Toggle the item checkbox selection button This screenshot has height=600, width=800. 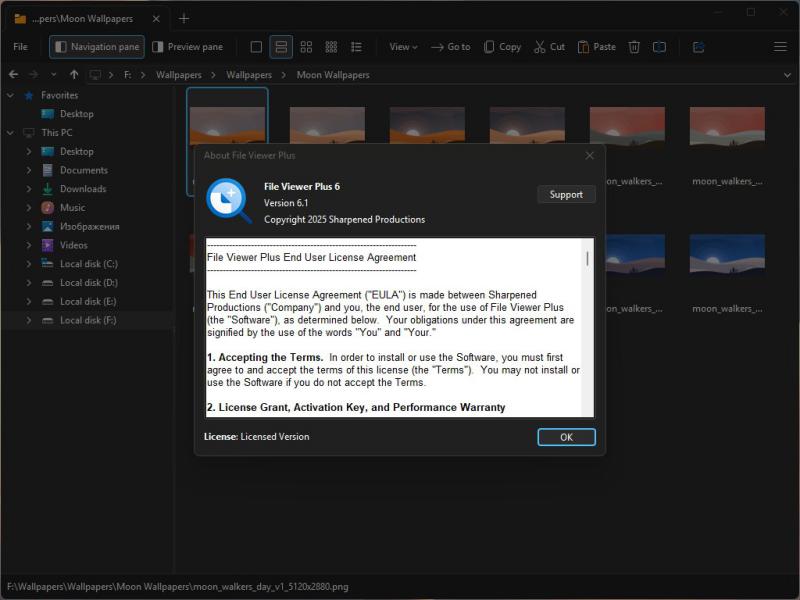tap(256, 47)
